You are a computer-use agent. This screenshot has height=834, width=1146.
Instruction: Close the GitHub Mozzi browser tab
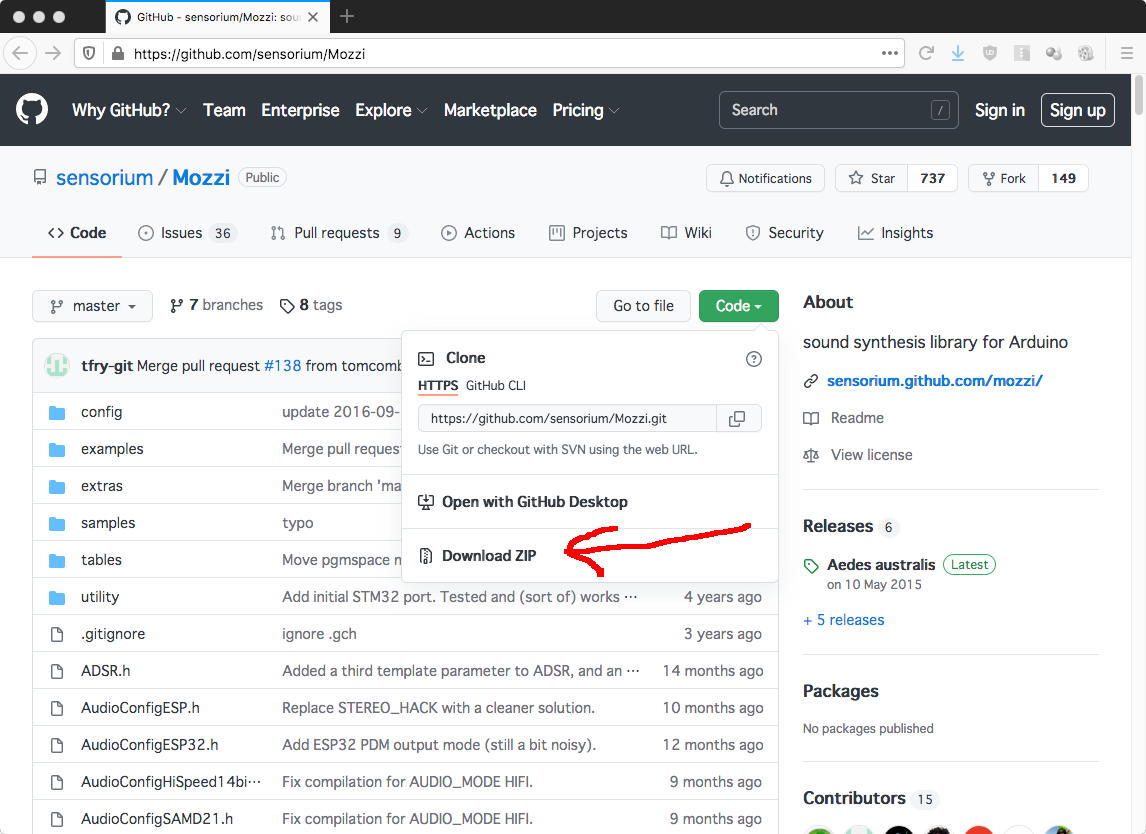(313, 17)
